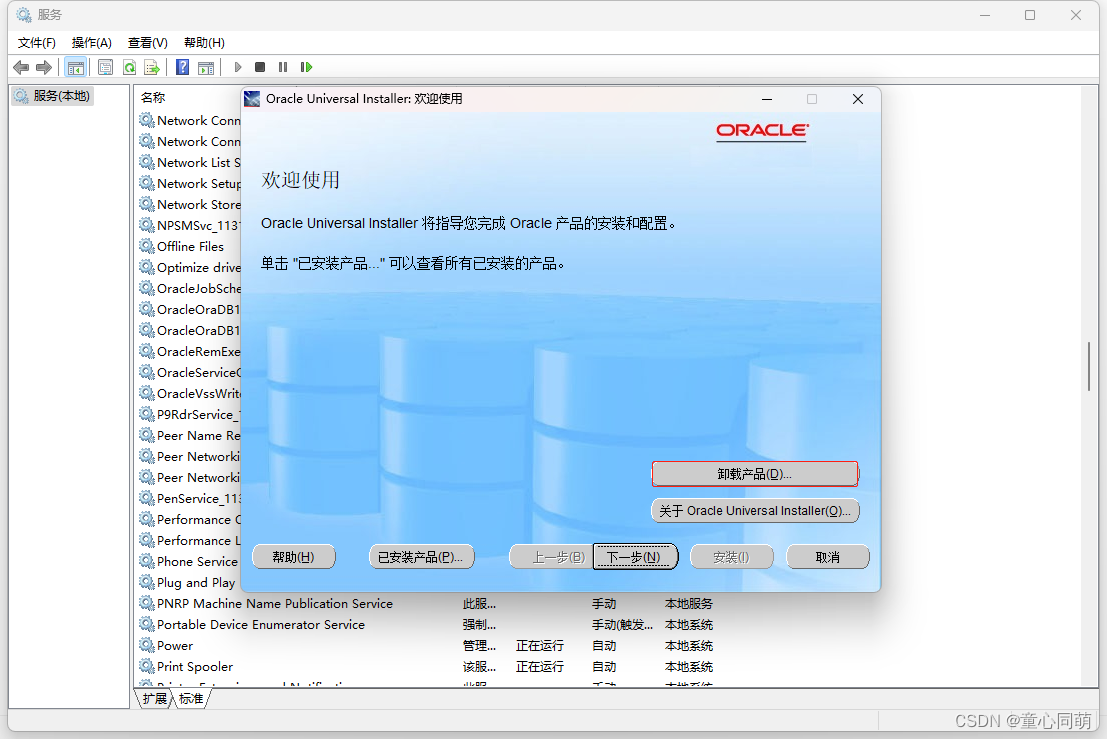This screenshot has width=1107, height=739.
Task: Select the Network Setup service row
Action: tap(198, 184)
